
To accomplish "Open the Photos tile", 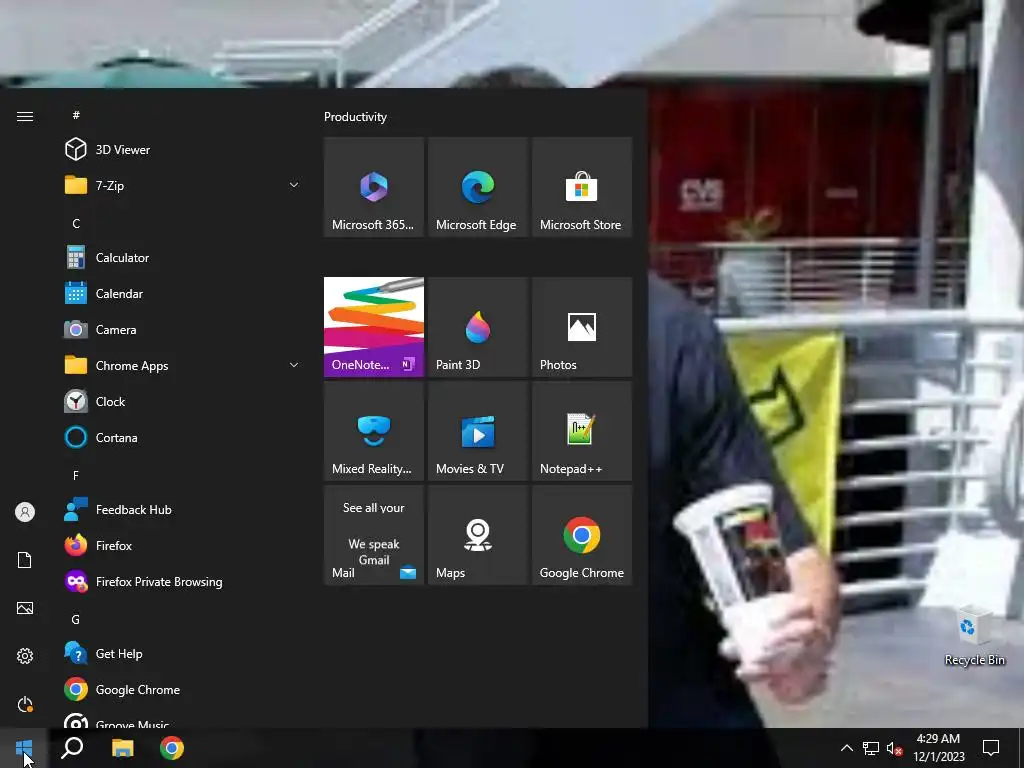I will click(x=582, y=327).
